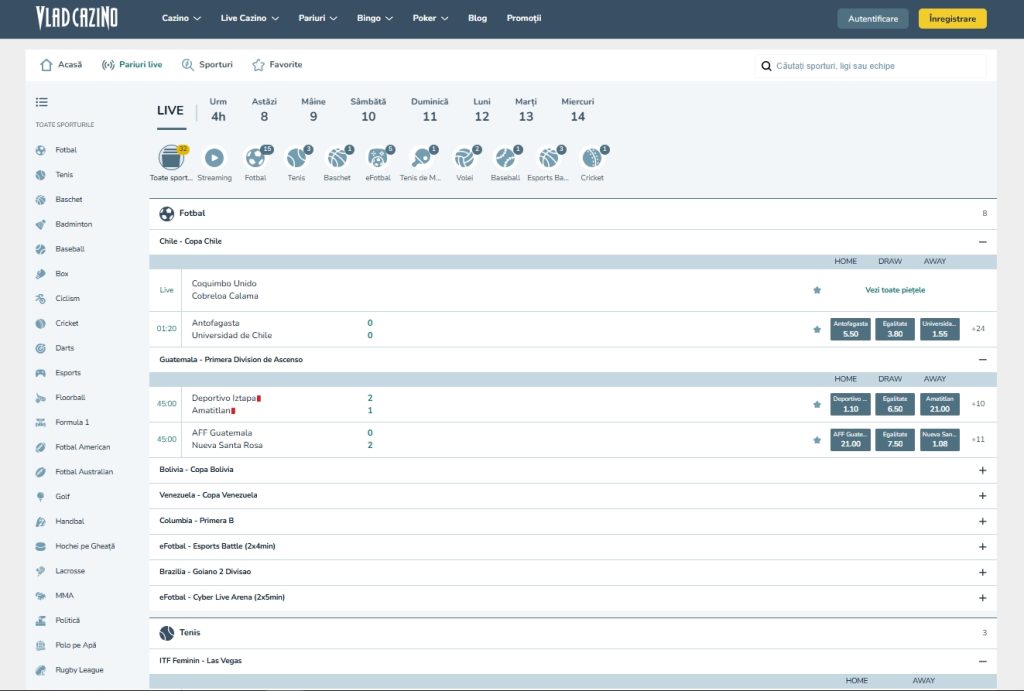Viewport: 1024px width, 691px height.
Task: Switch to the Favorite tab
Action: (x=277, y=65)
